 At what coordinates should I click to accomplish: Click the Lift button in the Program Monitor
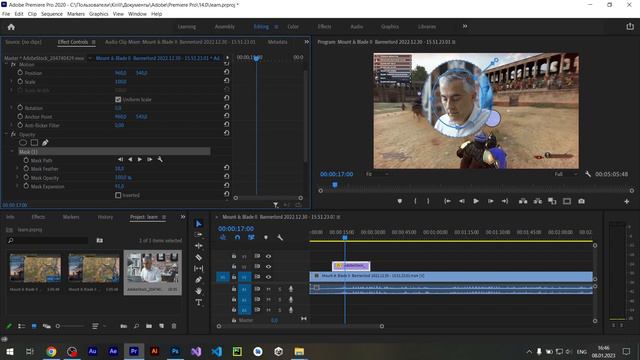523,201
